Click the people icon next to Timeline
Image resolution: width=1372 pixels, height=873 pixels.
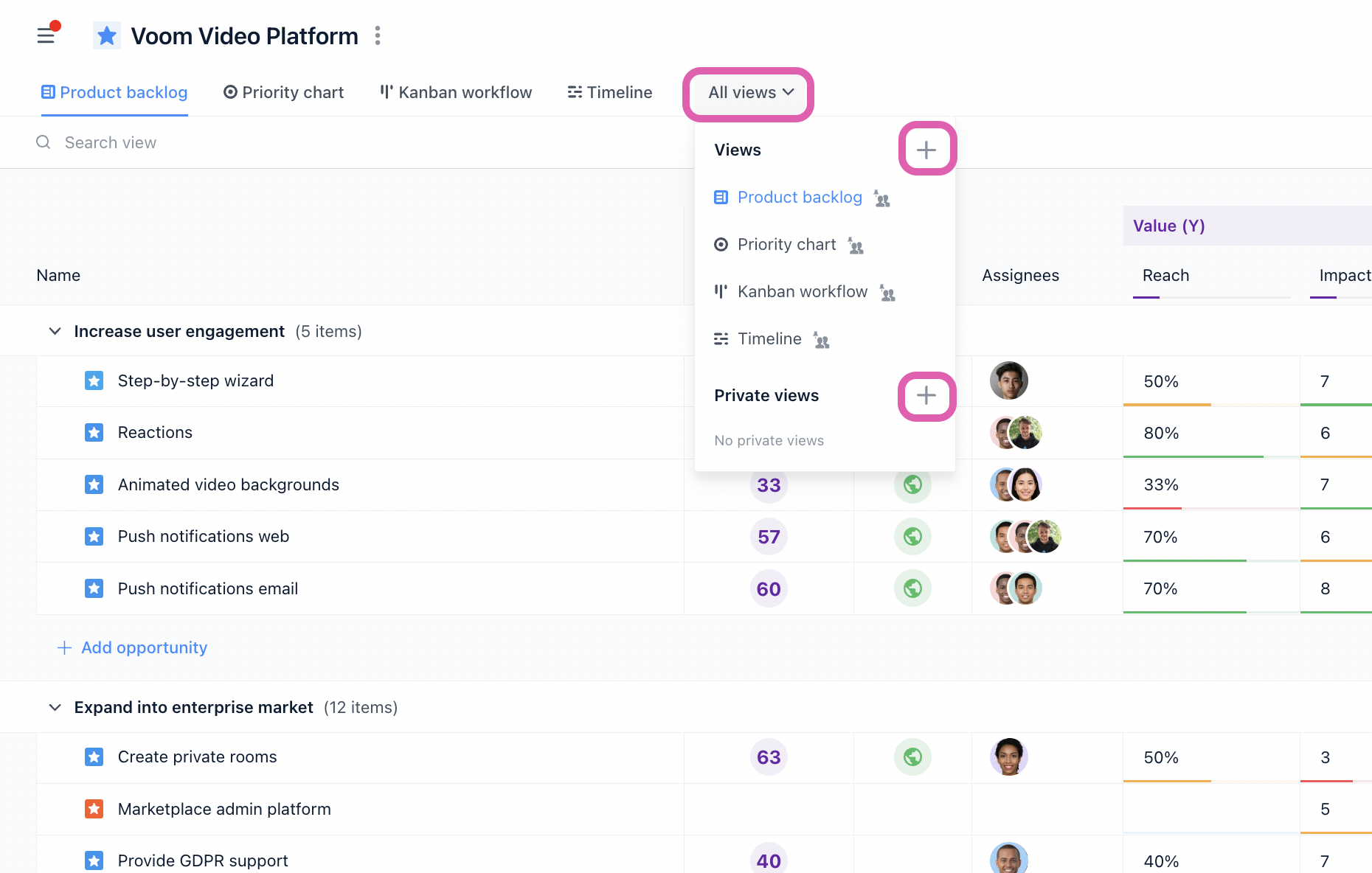[x=821, y=340]
